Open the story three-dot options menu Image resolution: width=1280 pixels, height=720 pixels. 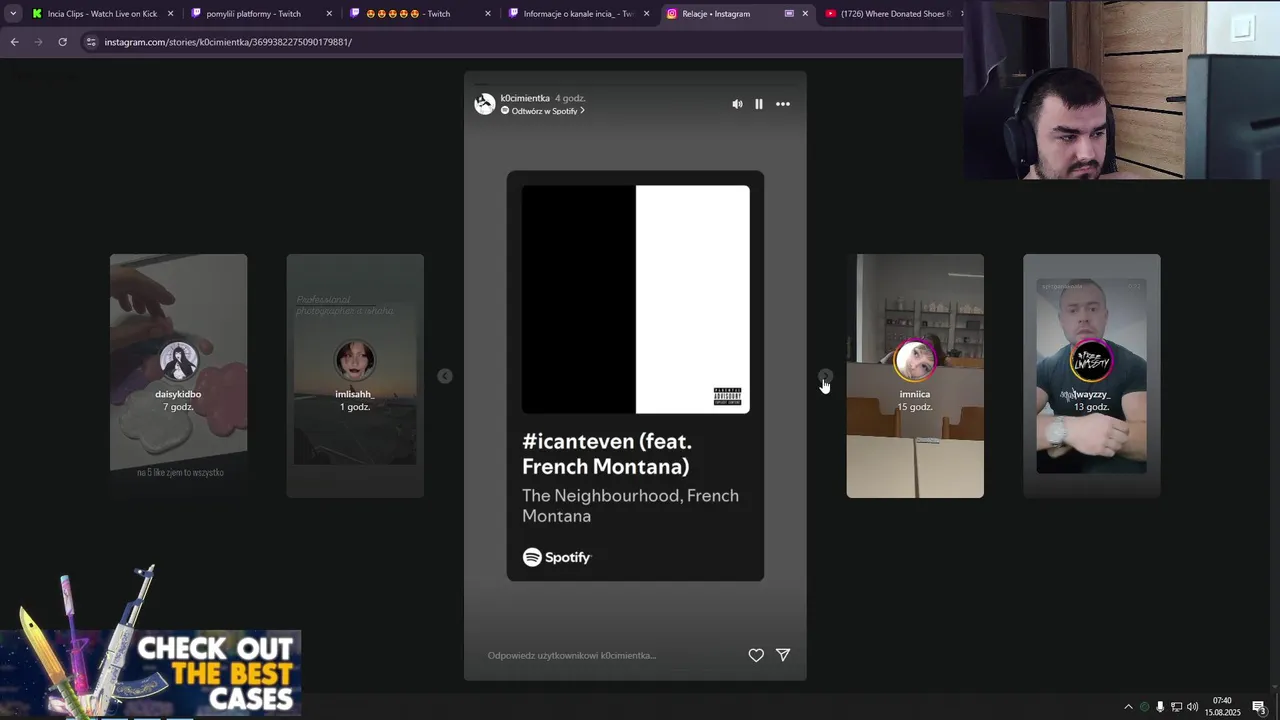pyautogui.click(x=783, y=104)
